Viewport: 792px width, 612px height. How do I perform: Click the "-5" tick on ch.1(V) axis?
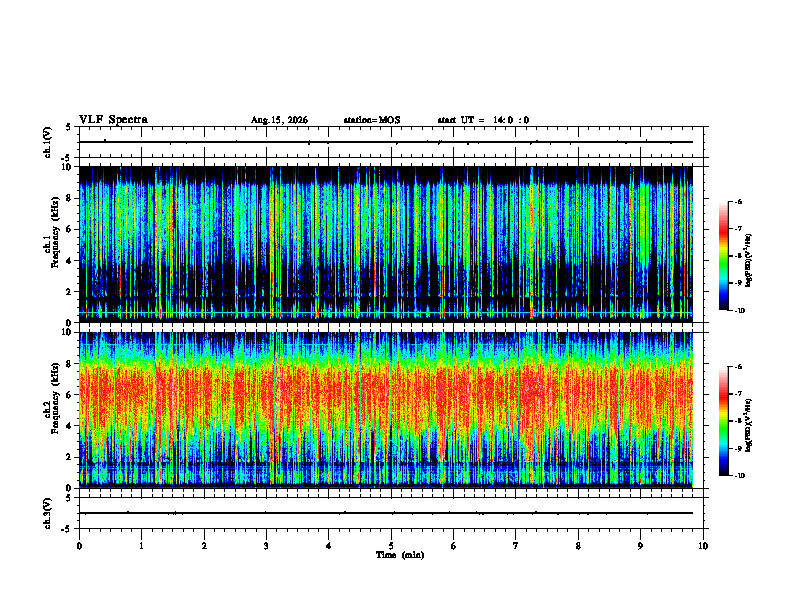pyautogui.click(x=67, y=159)
